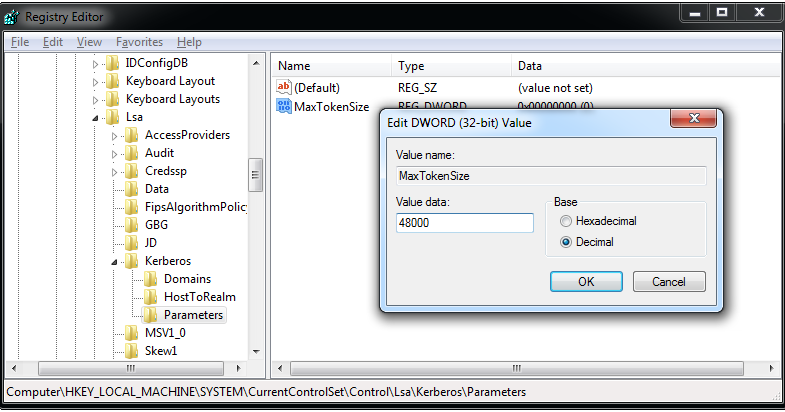Click the GBG folder icon

[132, 225]
